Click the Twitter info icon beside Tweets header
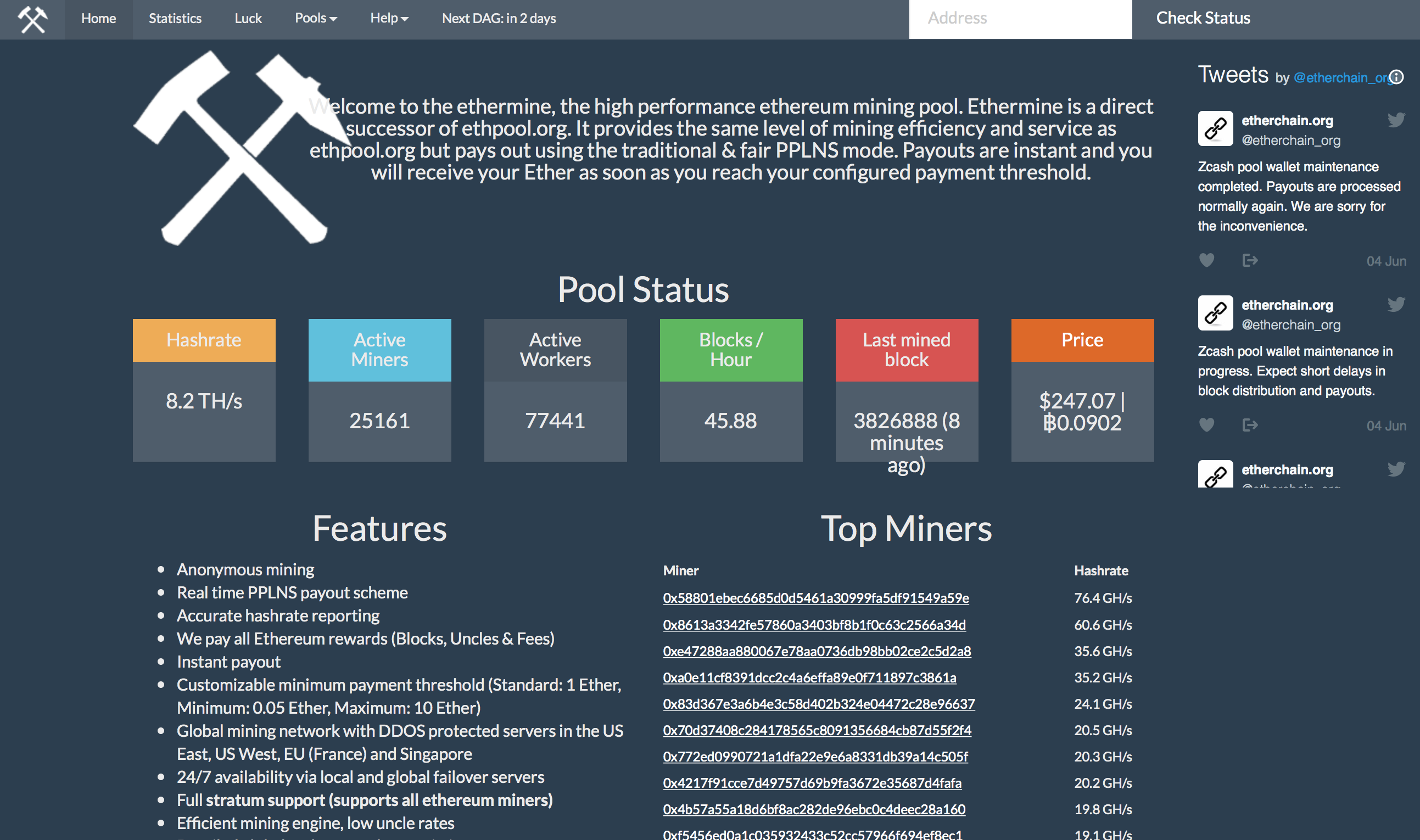The height and width of the screenshot is (840, 1420). coord(1397,77)
